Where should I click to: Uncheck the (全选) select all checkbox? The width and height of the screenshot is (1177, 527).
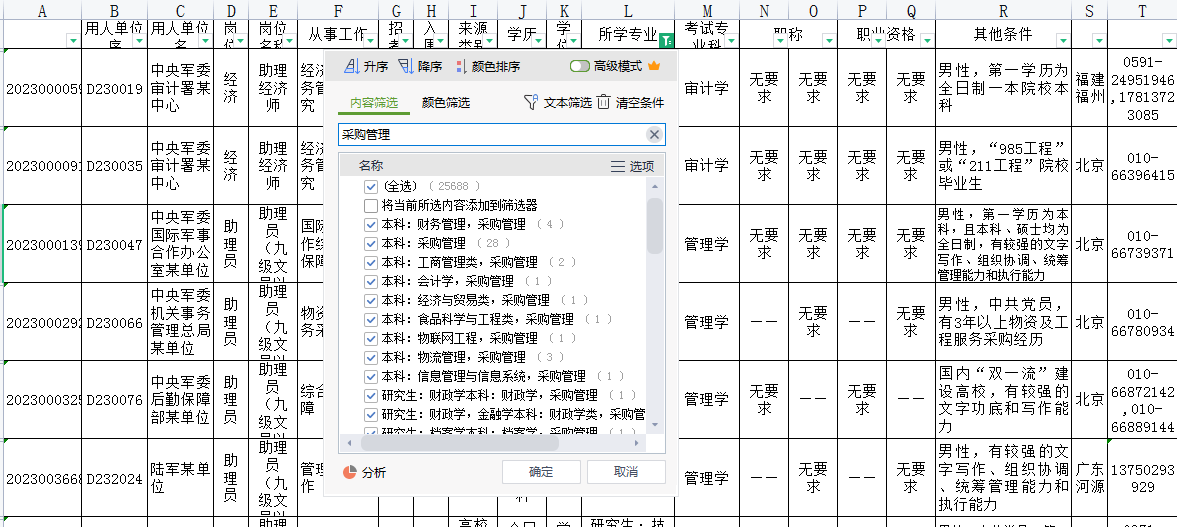pos(371,186)
